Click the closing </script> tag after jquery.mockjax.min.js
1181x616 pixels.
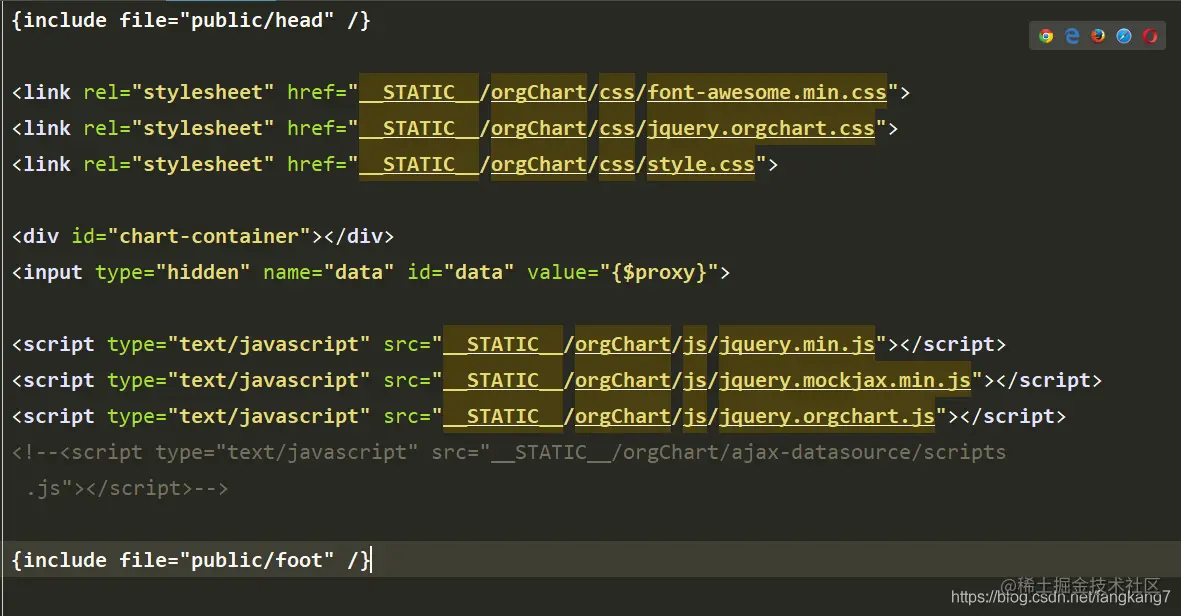tap(1048, 381)
